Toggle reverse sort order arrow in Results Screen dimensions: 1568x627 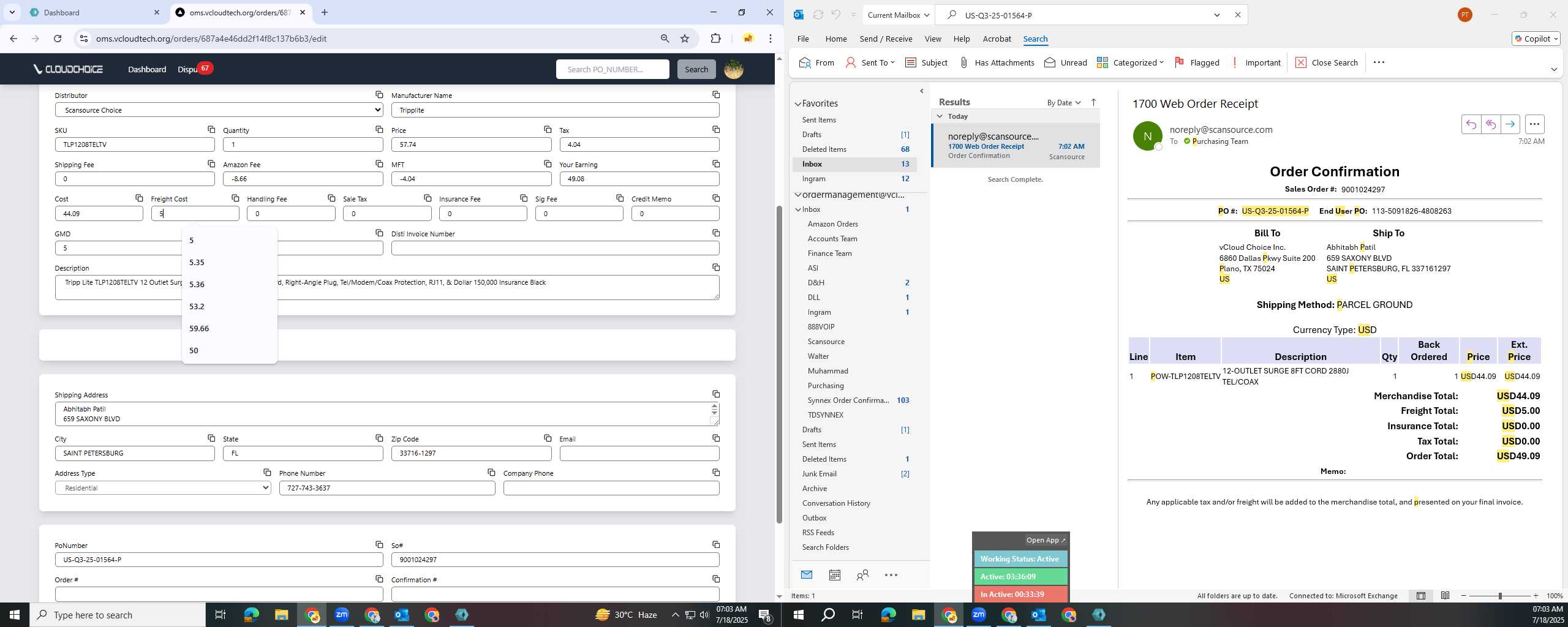(1093, 102)
